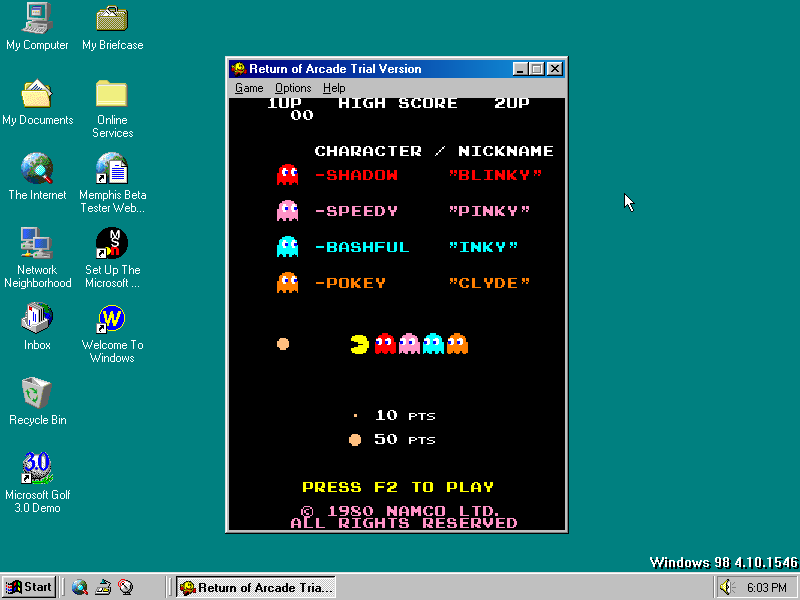This screenshot has height=600, width=800.
Task: Select Set Up The Microsoft Network icon
Action: pyautogui.click(x=112, y=258)
